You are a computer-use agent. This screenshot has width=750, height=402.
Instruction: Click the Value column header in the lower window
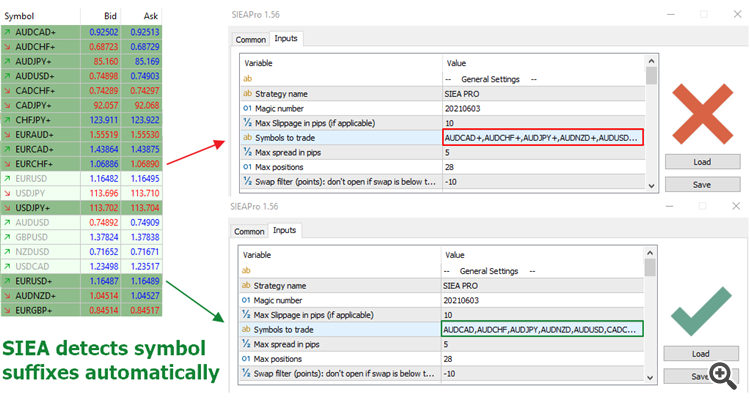[454, 255]
